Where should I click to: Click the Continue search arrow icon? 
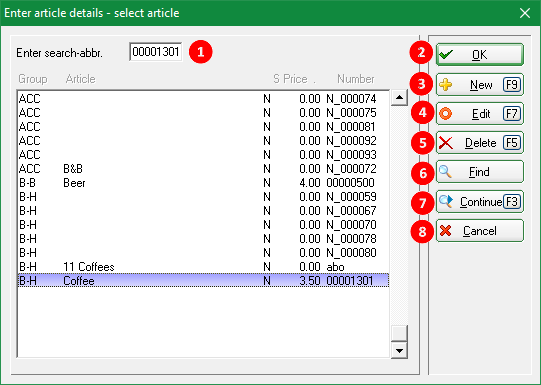point(446,201)
